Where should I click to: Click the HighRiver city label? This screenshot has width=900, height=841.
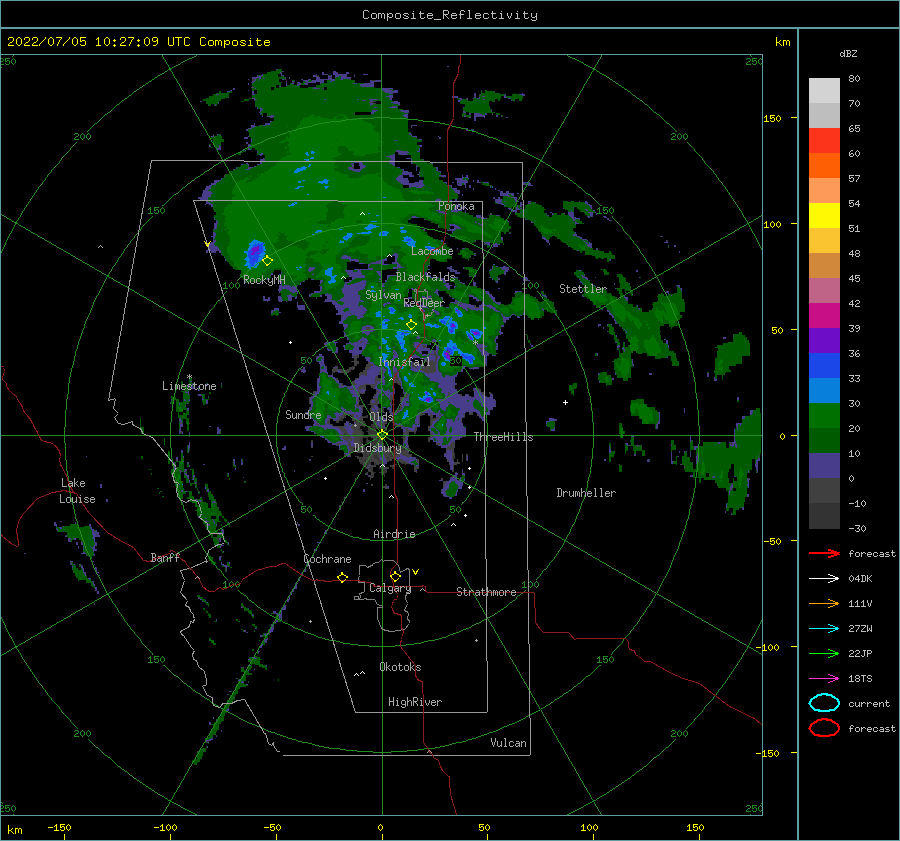415,702
